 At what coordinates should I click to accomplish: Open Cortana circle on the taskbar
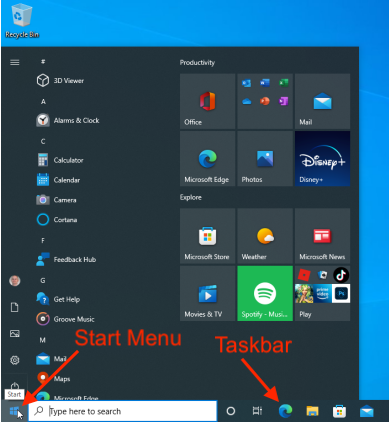[231, 411]
